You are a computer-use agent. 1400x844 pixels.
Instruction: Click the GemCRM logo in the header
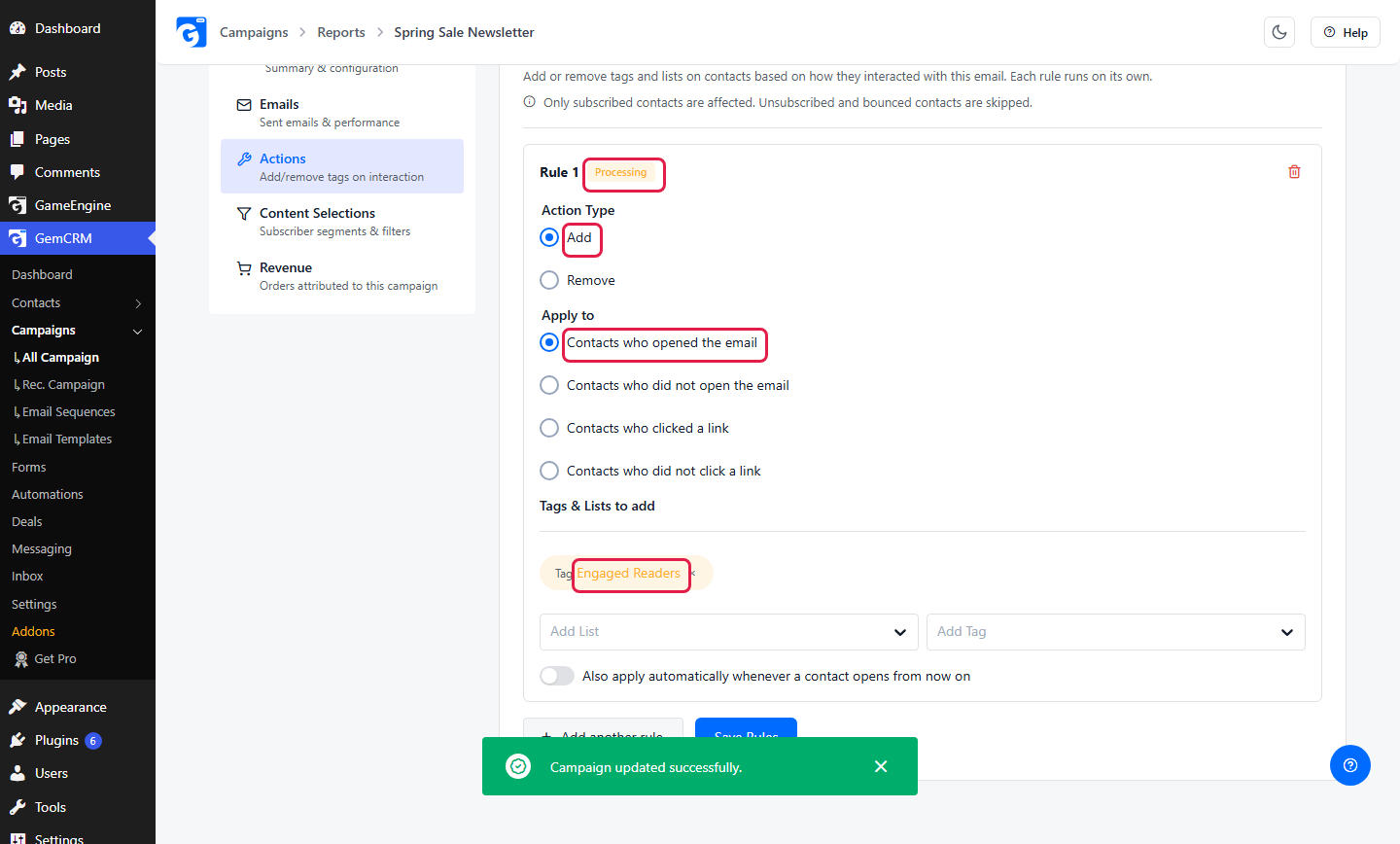tap(192, 32)
